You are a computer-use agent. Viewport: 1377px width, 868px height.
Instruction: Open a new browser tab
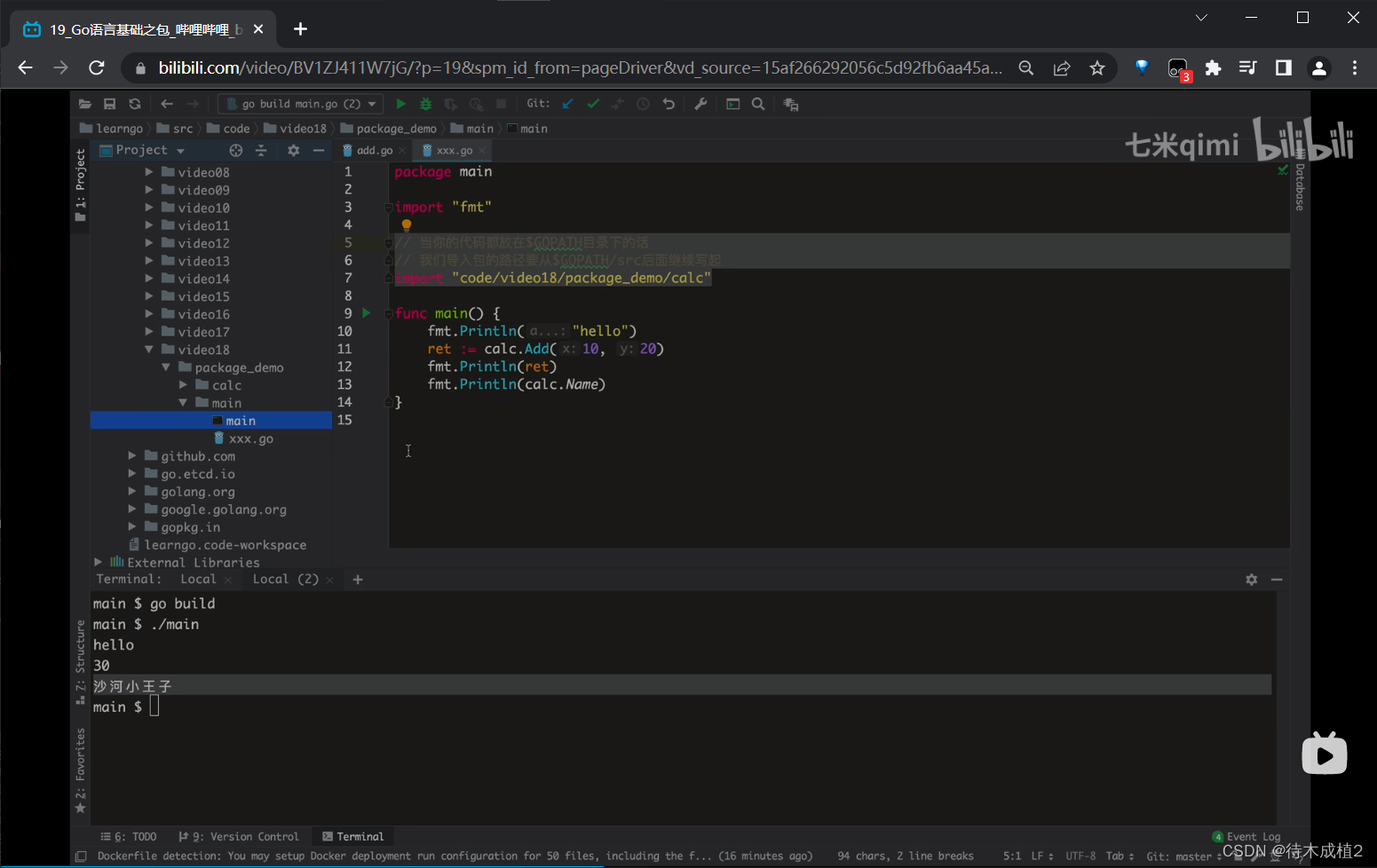coord(300,29)
